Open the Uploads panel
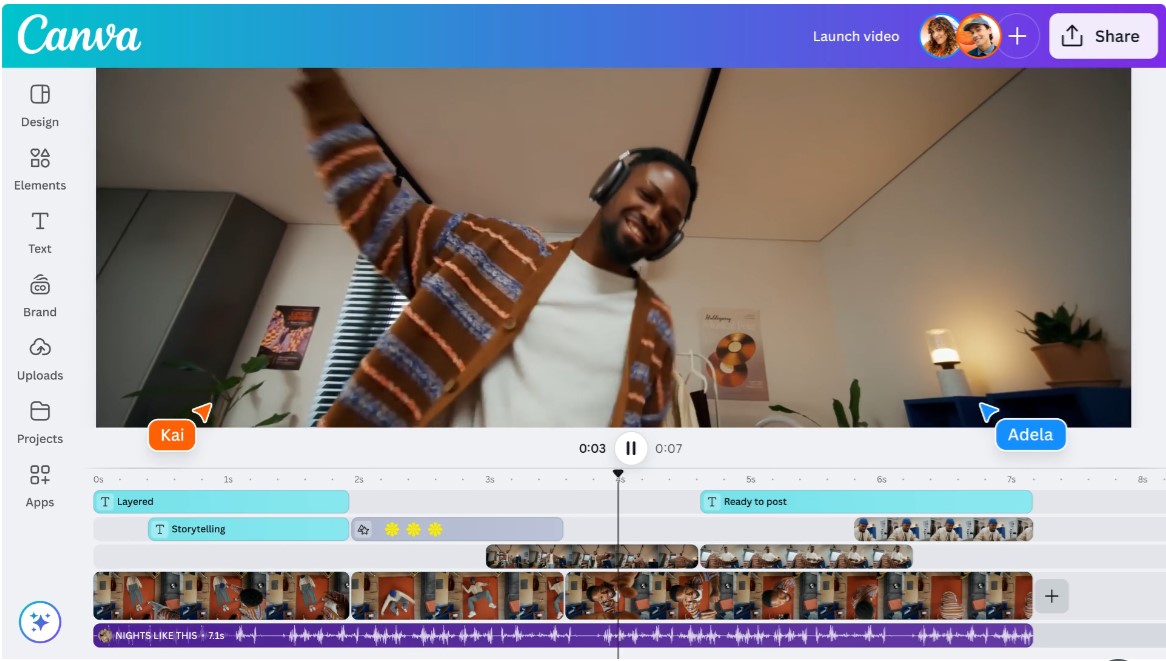The width and height of the screenshot is (1166, 661). click(x=40, y=358)
